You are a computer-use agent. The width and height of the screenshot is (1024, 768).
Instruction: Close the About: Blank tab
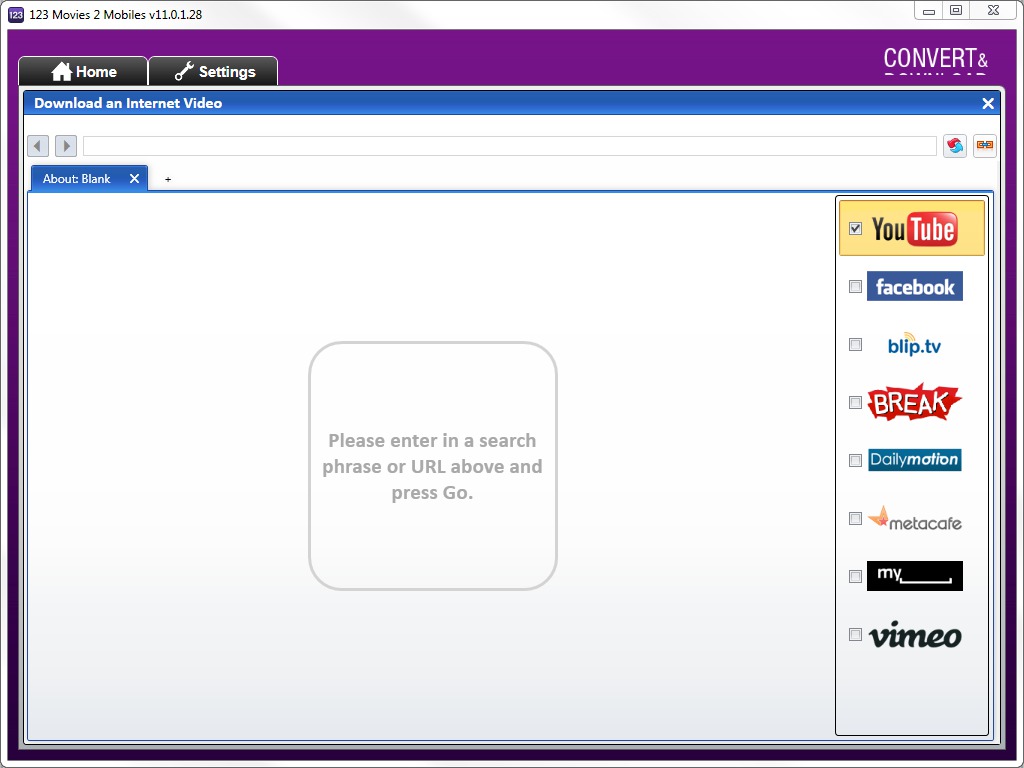tap(135, 179)
